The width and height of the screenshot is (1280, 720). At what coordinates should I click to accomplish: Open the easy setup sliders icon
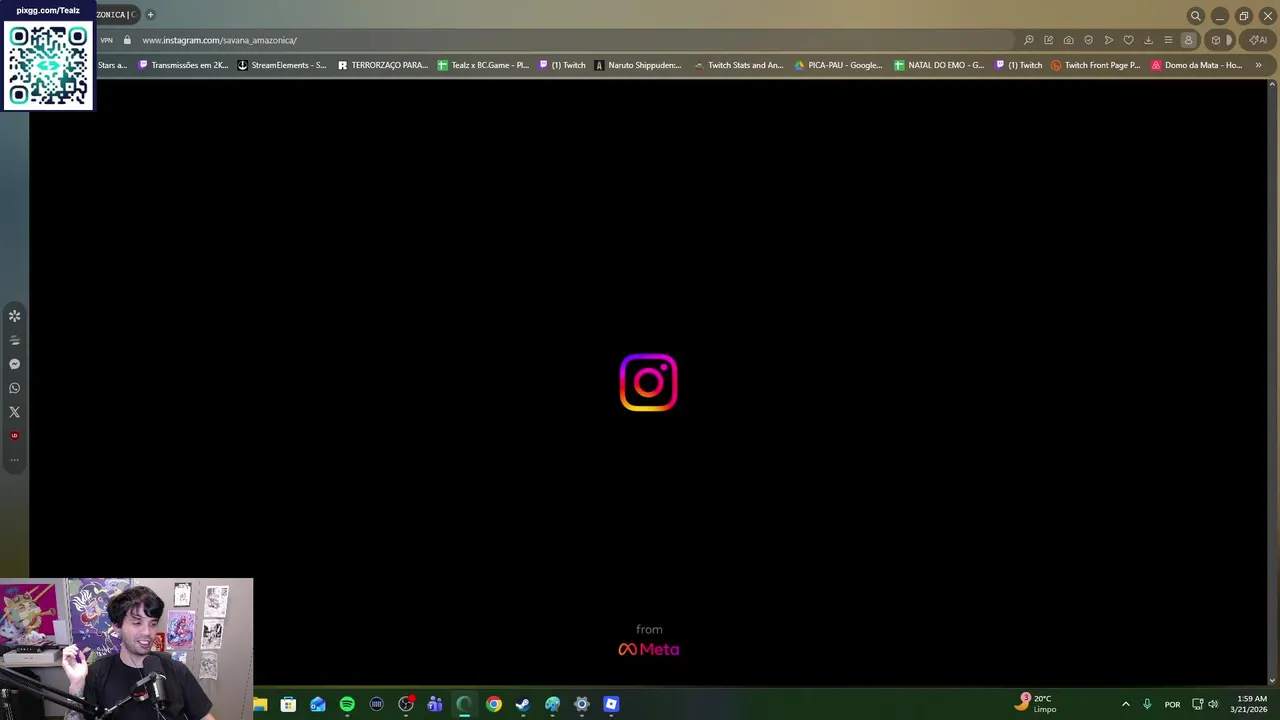(x=1168, y=40)
